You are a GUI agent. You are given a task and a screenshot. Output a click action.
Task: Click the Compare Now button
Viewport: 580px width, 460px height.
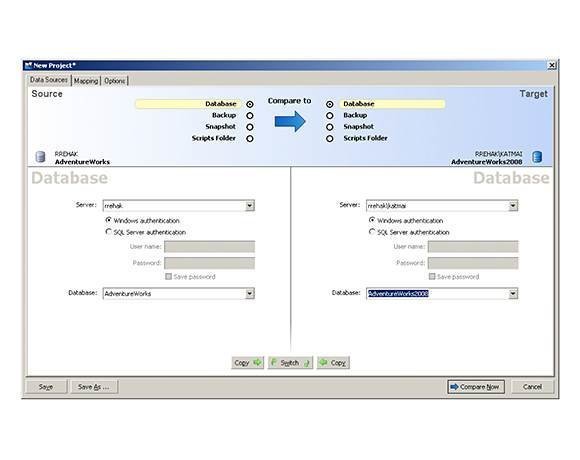coord(476,387)
